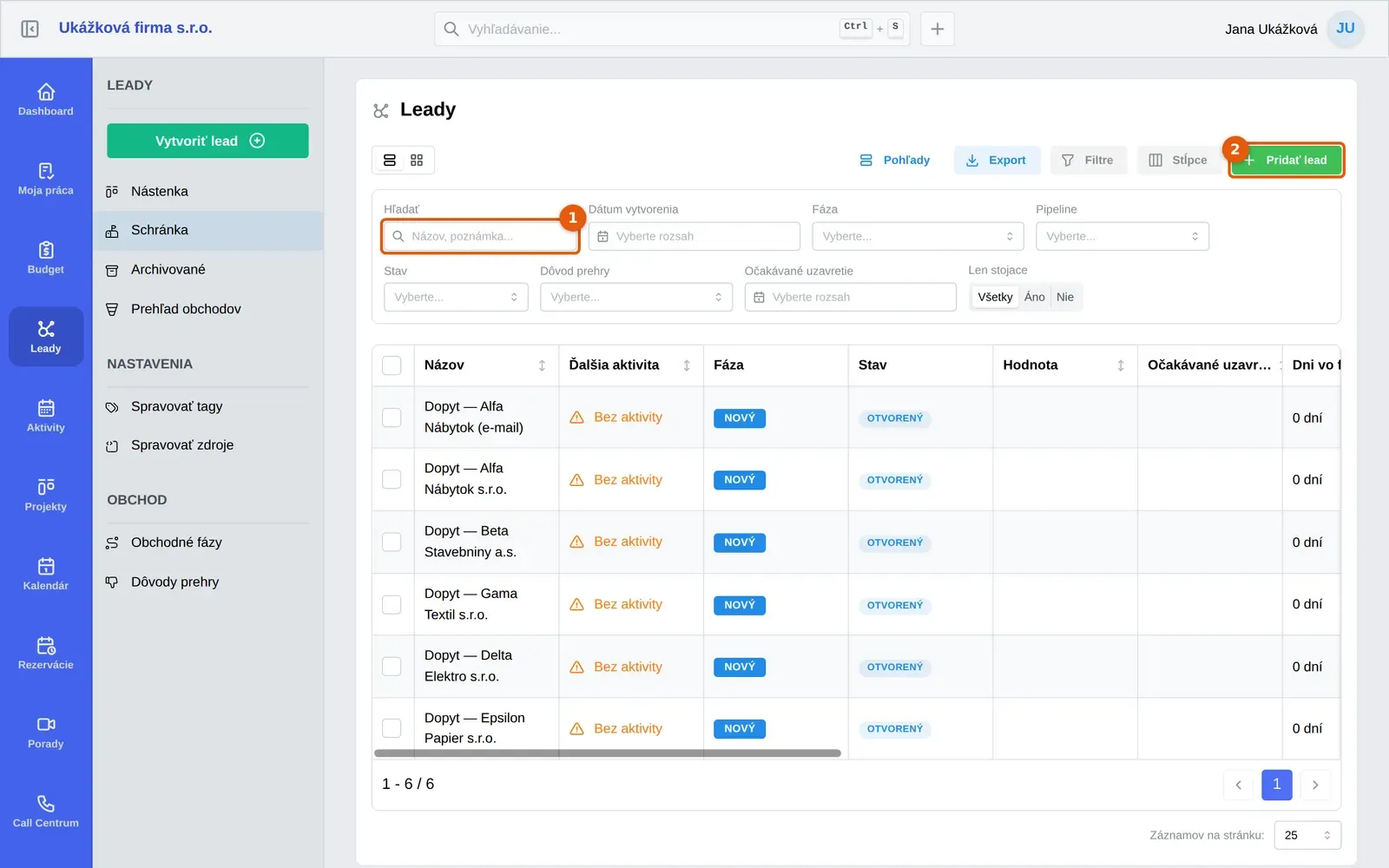Screen dimensions: 1389x868
Task: Change Záznamov na stránku dropdown value
Action: [x=1307, y=835]
